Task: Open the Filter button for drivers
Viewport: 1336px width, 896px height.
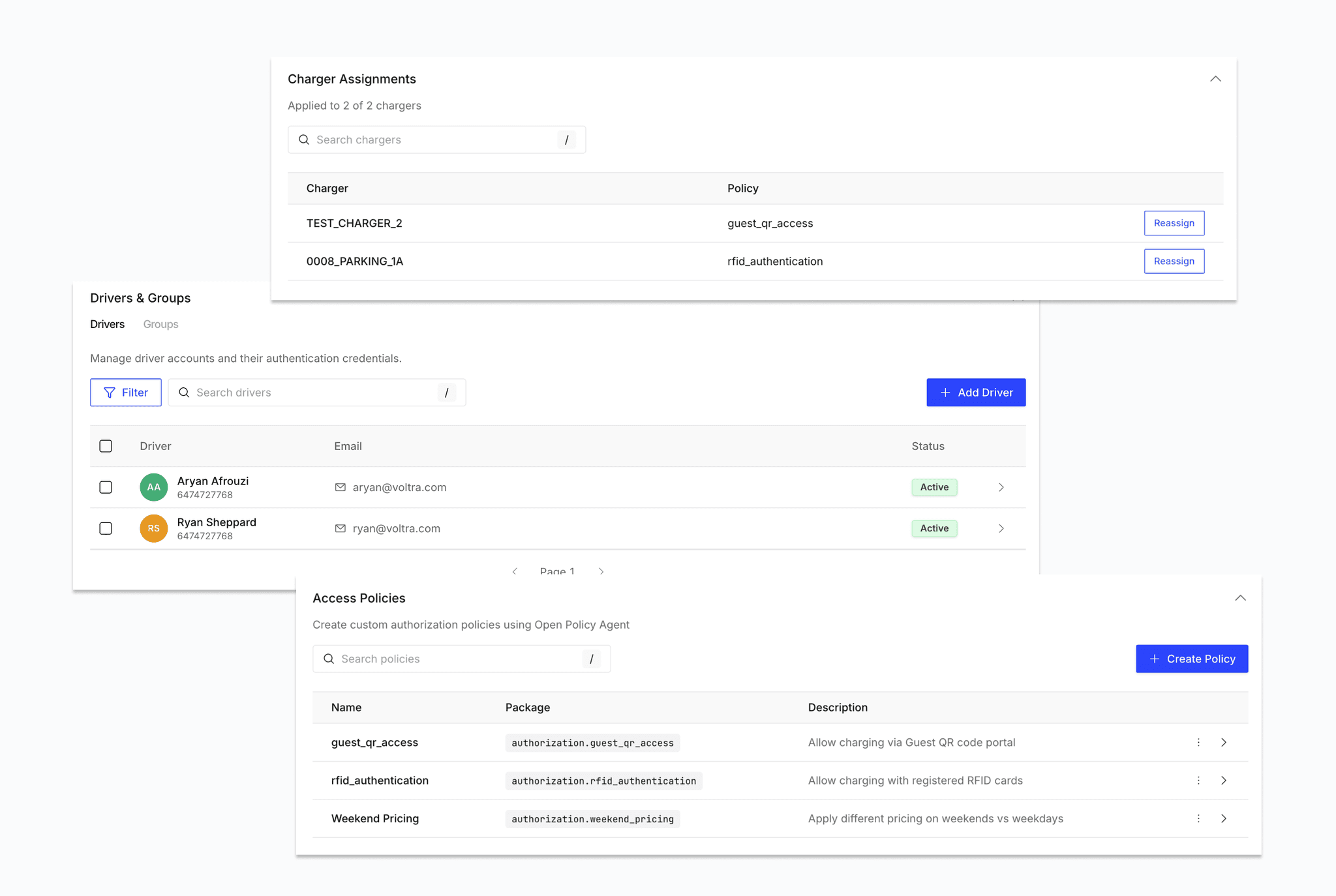Action: coord(126,393)
